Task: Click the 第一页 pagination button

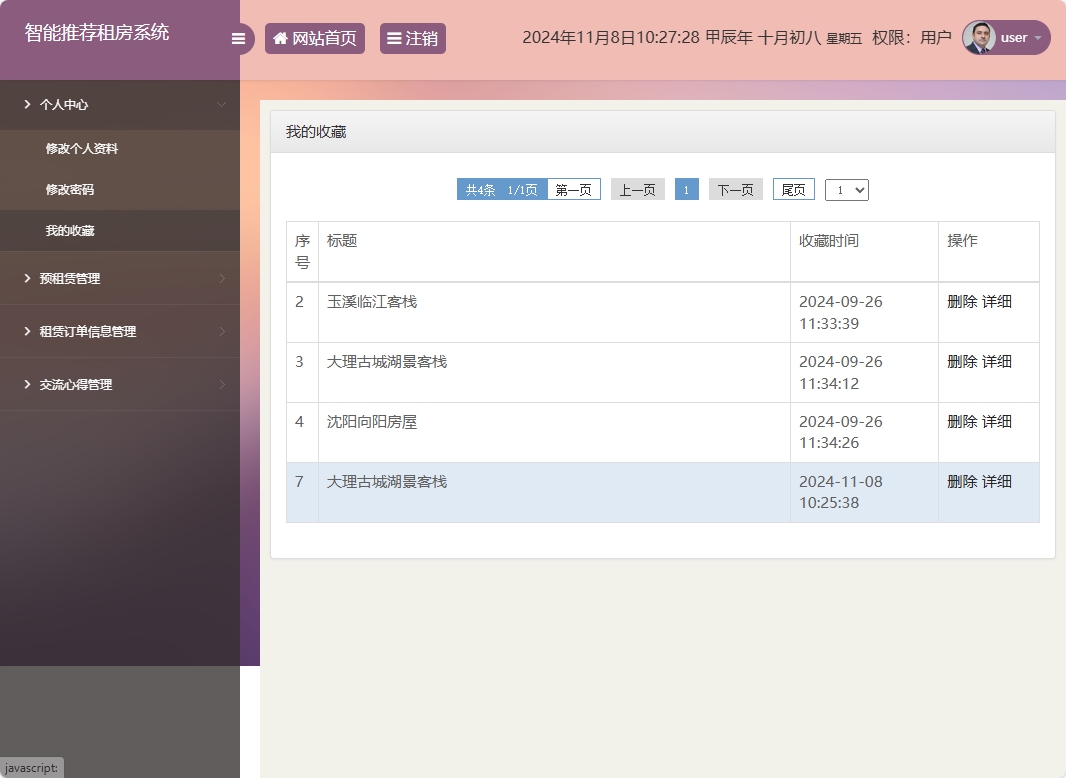Action: tap(573, 189)
